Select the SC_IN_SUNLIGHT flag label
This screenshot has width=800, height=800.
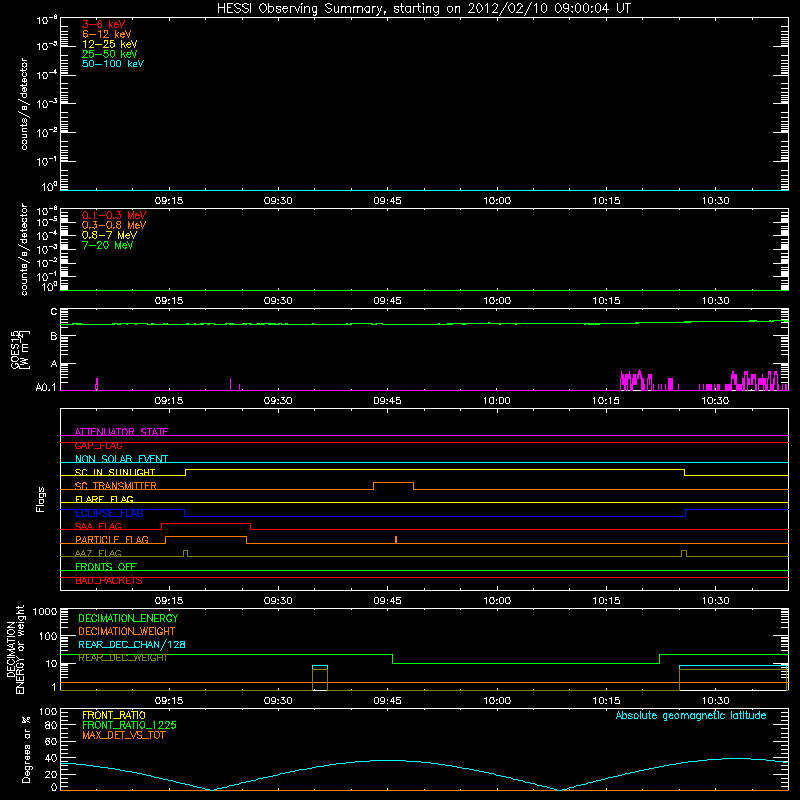click(x=115, y=472)
